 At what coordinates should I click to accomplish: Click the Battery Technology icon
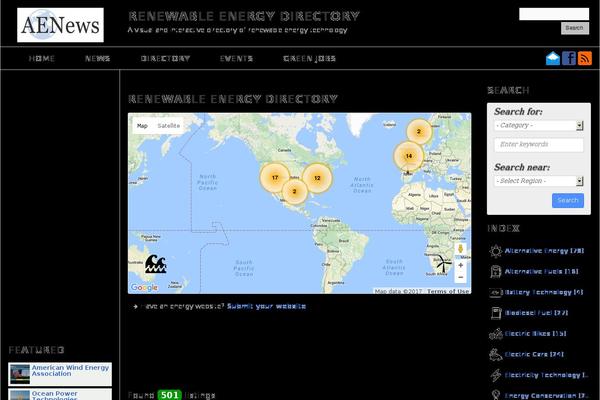point(496,293)
